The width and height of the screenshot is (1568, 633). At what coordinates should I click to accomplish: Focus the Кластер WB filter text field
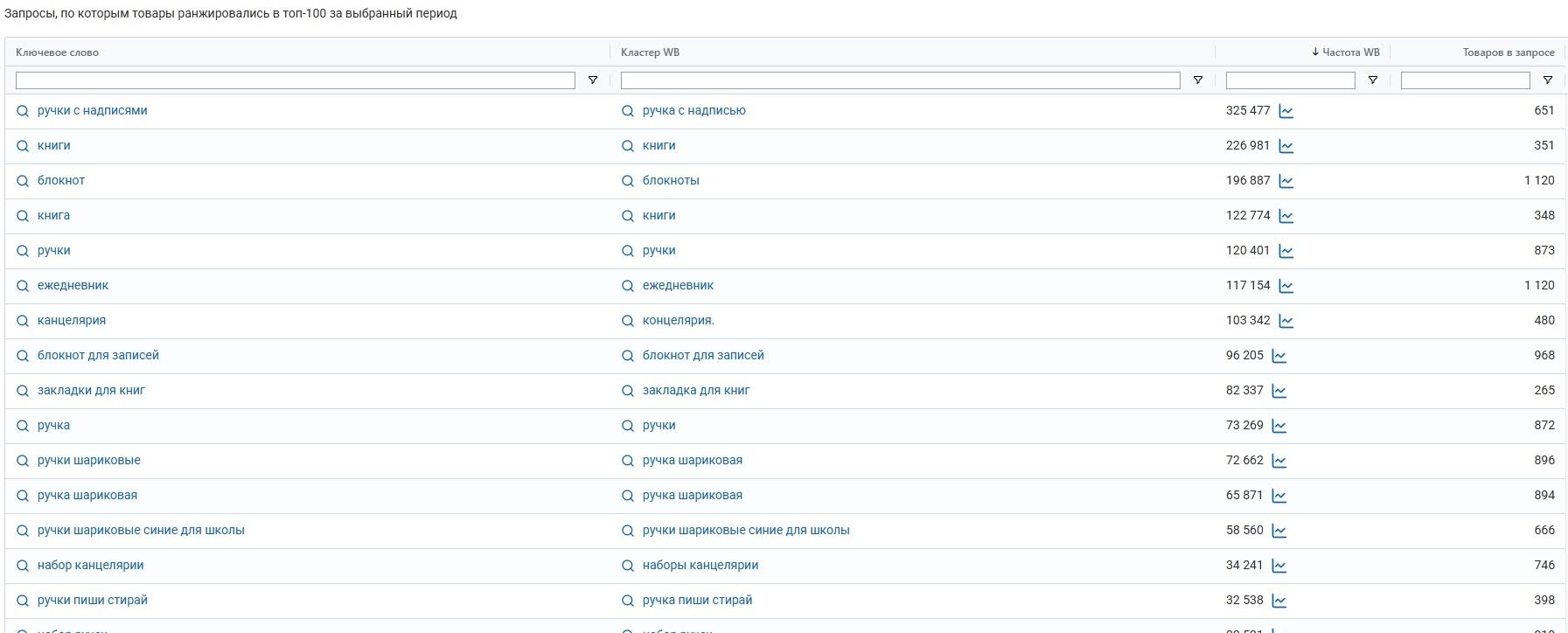[x=900, y=80]
